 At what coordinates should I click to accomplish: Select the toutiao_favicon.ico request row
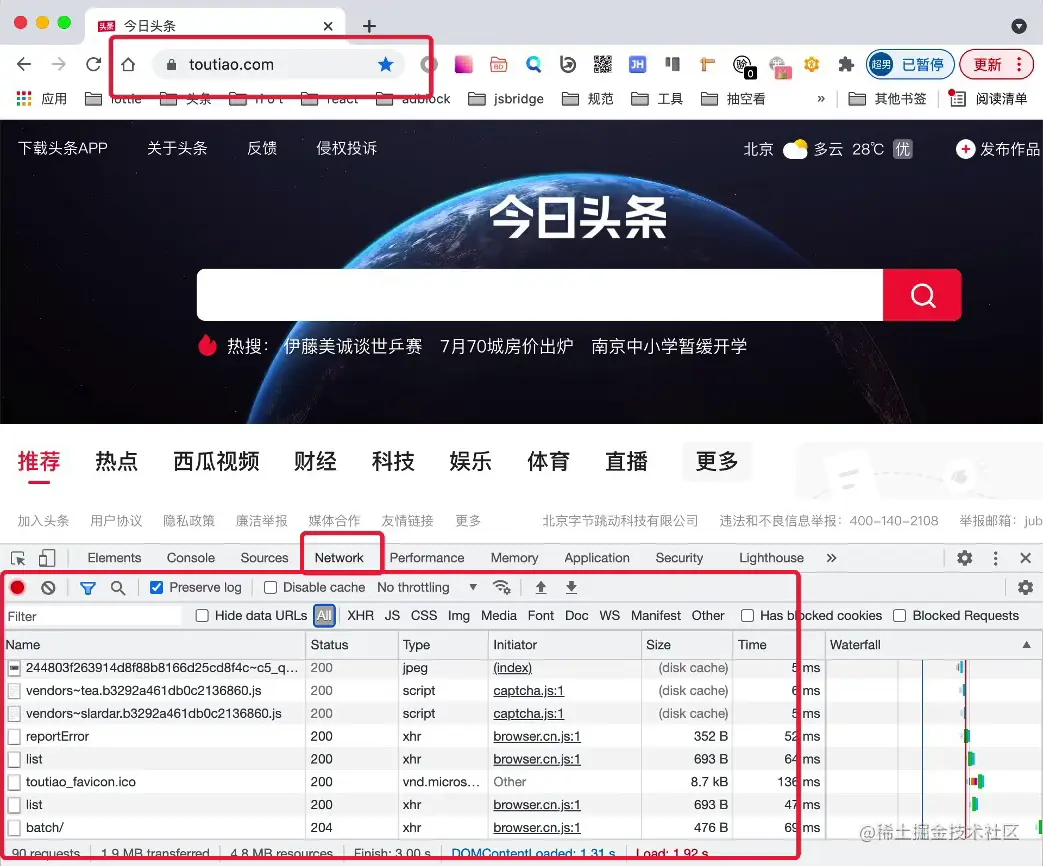coord(412,782)
